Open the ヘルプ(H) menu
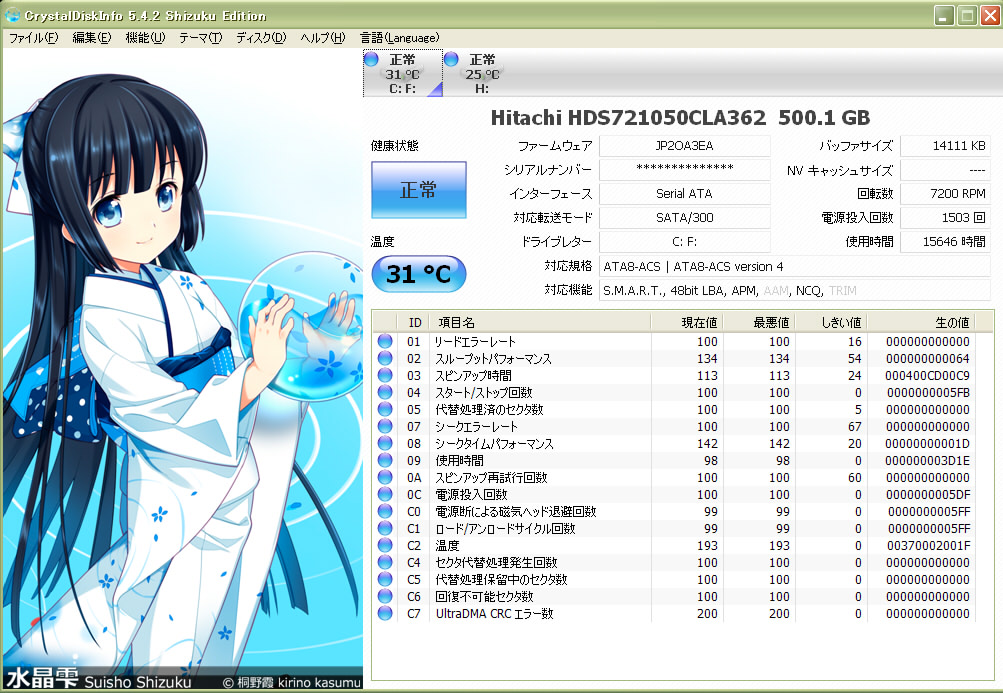 (322, 38)
